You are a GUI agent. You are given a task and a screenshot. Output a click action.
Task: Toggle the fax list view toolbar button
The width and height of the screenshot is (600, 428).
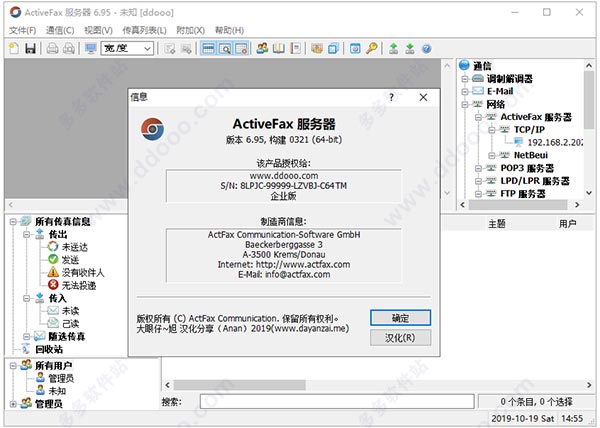[208, 49]
